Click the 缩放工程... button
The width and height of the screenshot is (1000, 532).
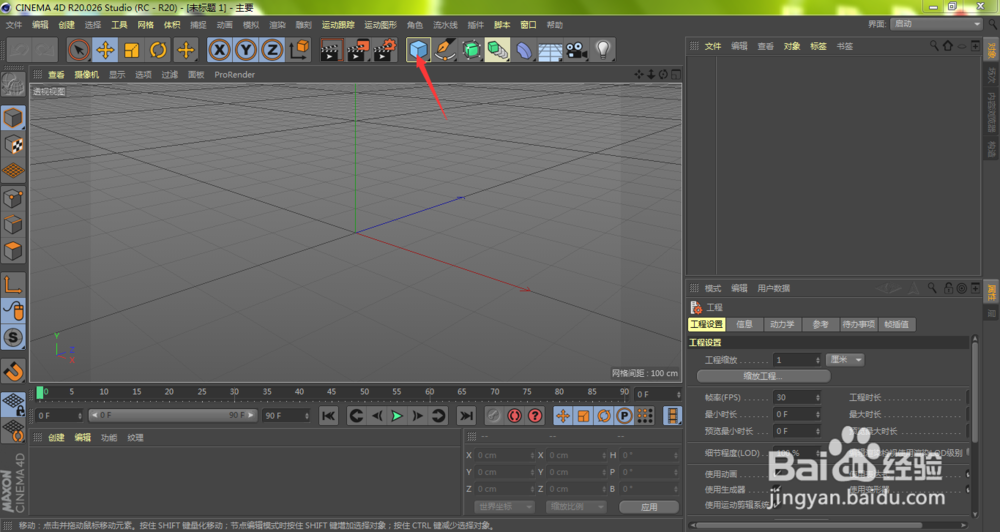pyautogui.click(x=763, y=376)
